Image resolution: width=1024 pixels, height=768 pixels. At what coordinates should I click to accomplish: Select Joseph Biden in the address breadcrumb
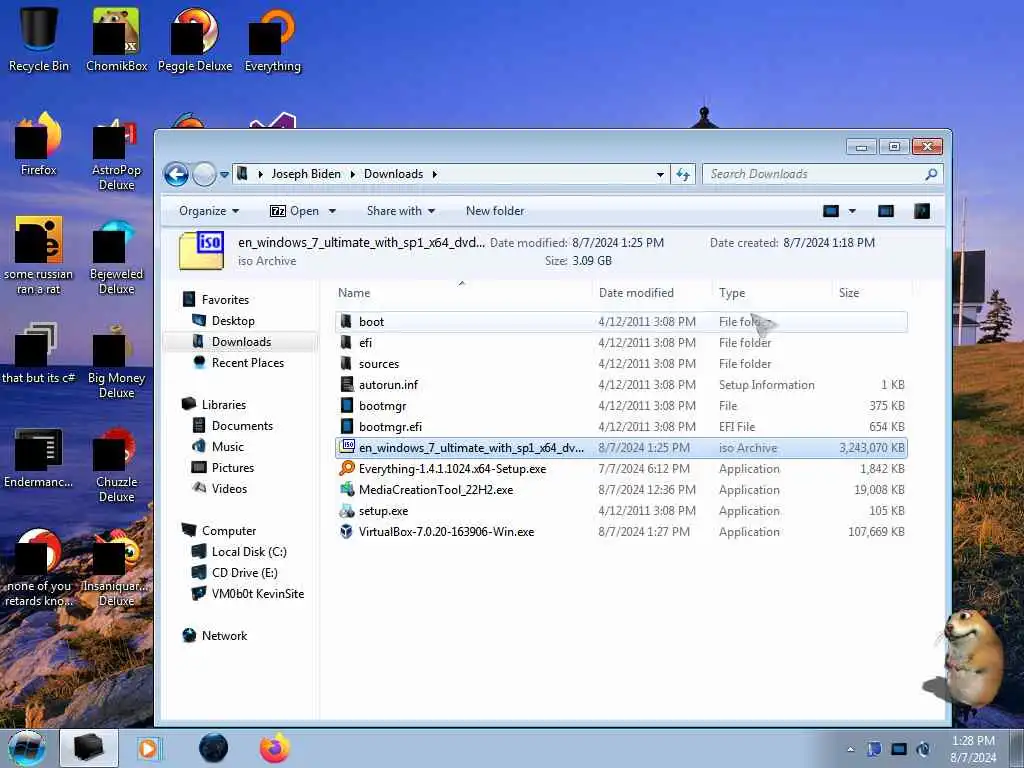point(306,174)
